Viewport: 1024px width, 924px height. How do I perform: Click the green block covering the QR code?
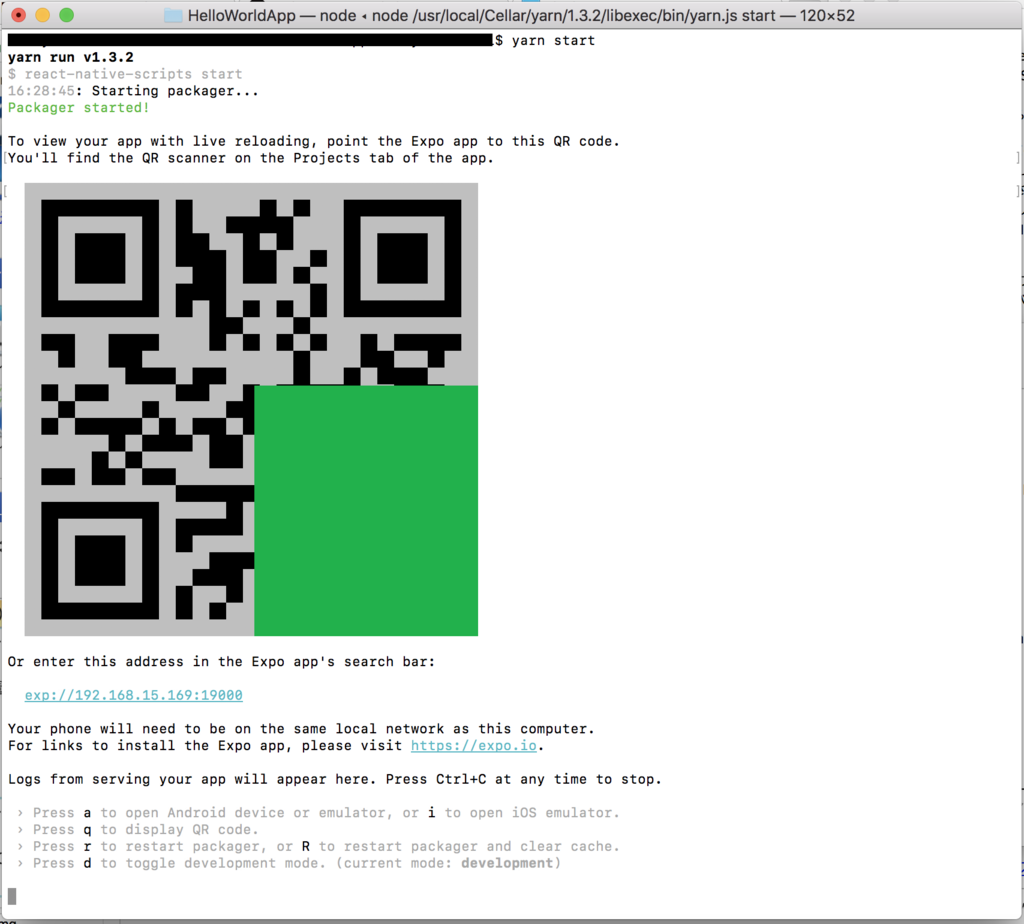[x=366, y=511]
